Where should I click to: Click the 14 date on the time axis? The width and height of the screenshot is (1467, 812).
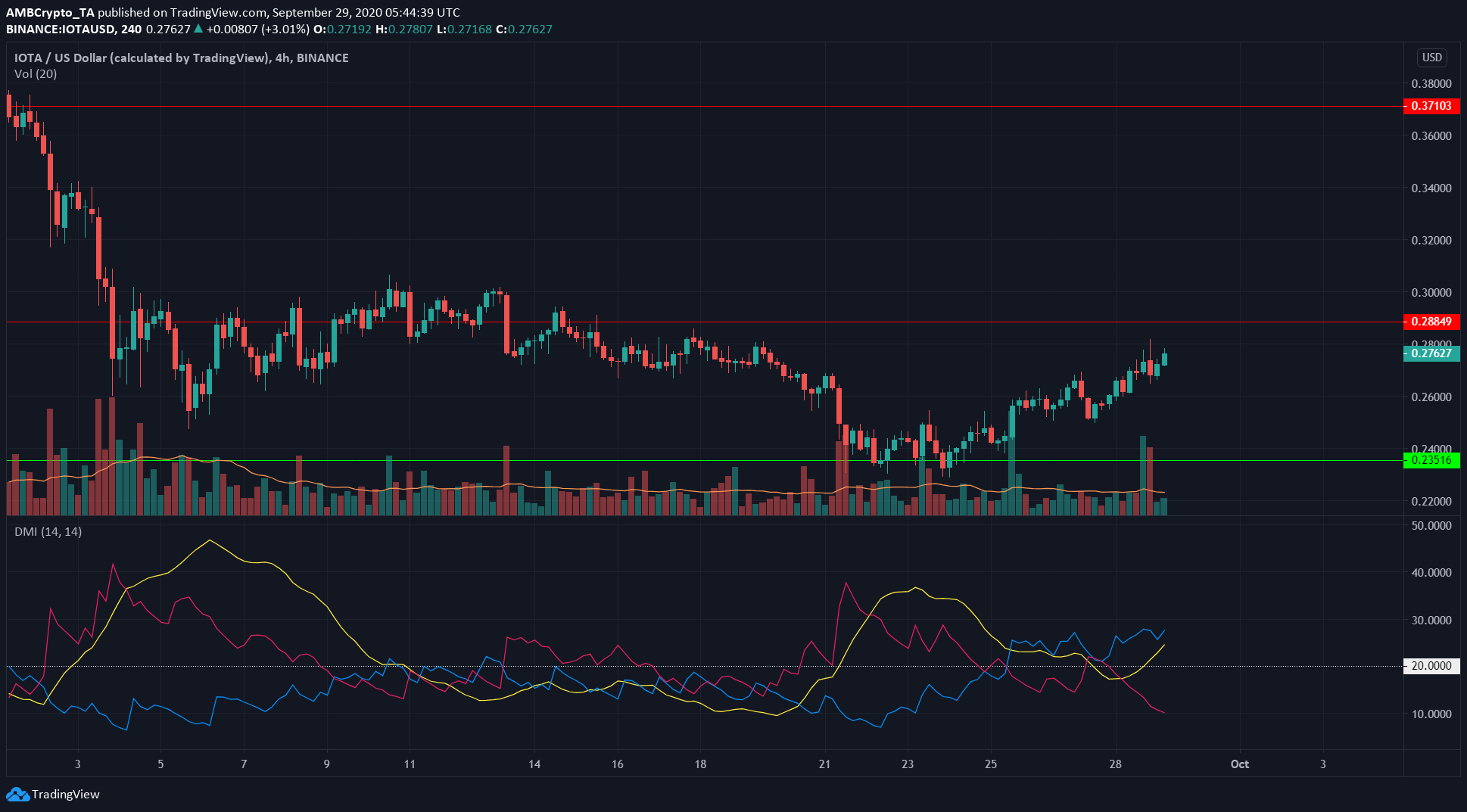click(x=534, y=764)
